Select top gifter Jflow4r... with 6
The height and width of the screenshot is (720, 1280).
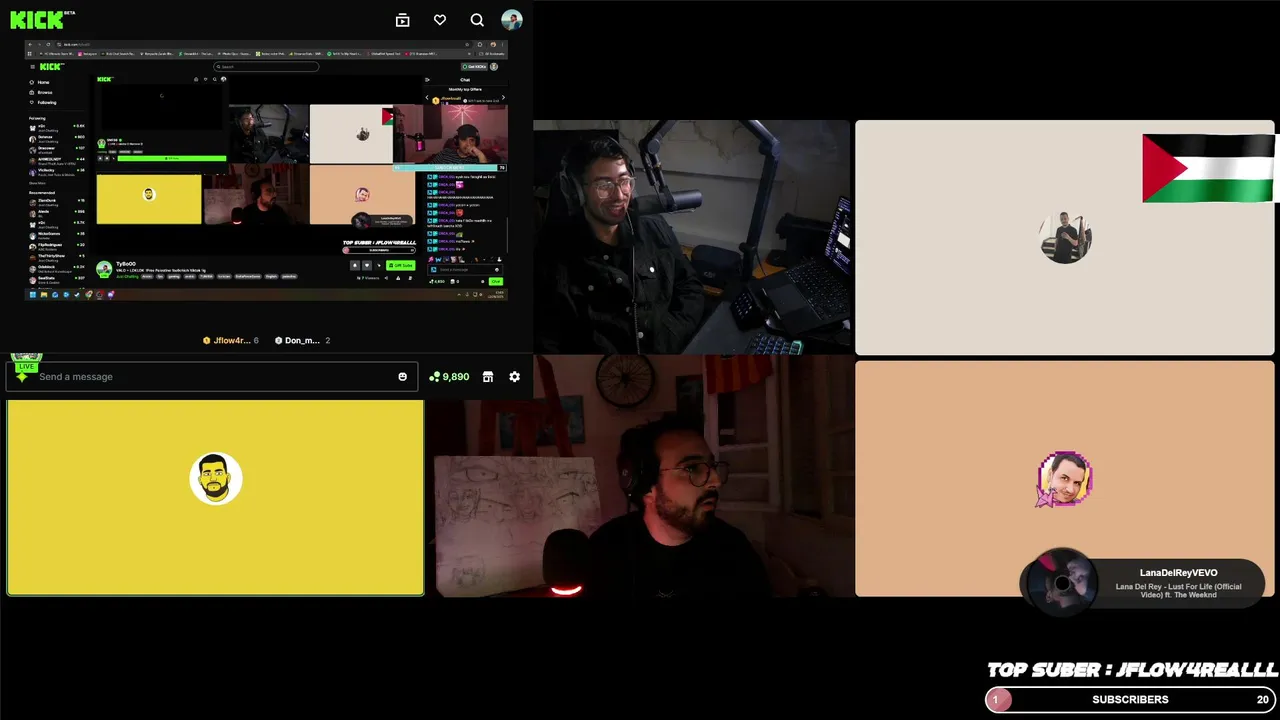click(x=231, y=340)
